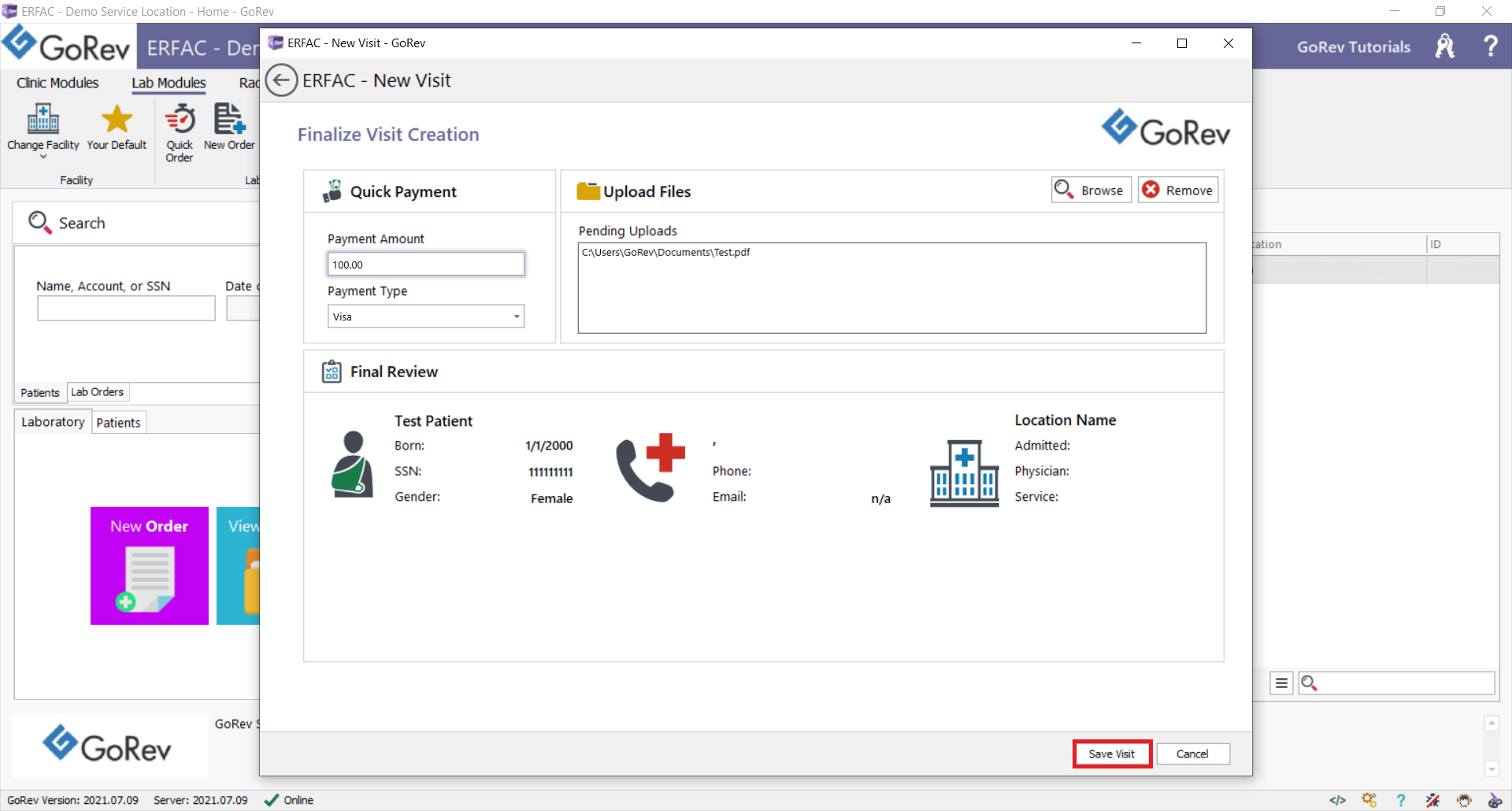Select Lab Modules ribbon tab
Viewport: 1512px width, 811px height.
(x=169, y=83)
